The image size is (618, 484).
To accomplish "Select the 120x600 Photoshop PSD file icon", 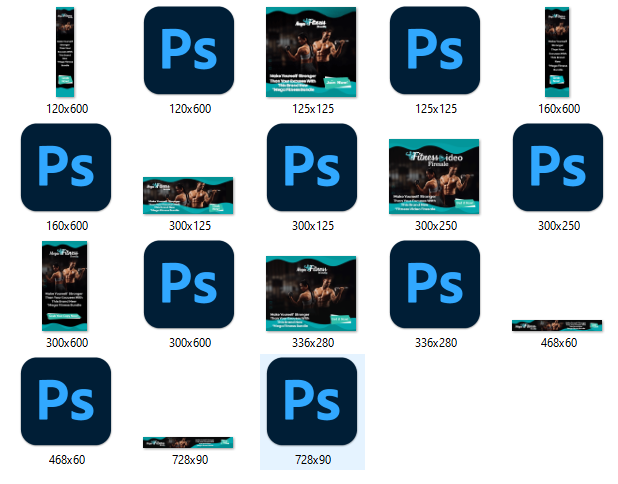I will [189, 50].
